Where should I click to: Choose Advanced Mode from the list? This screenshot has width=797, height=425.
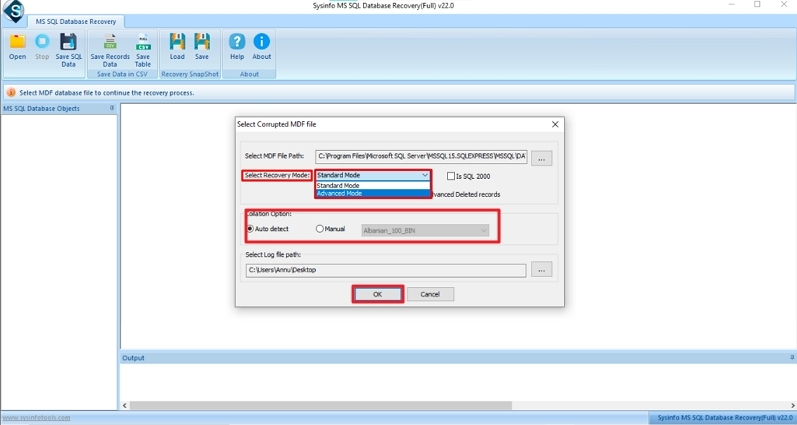373,193
